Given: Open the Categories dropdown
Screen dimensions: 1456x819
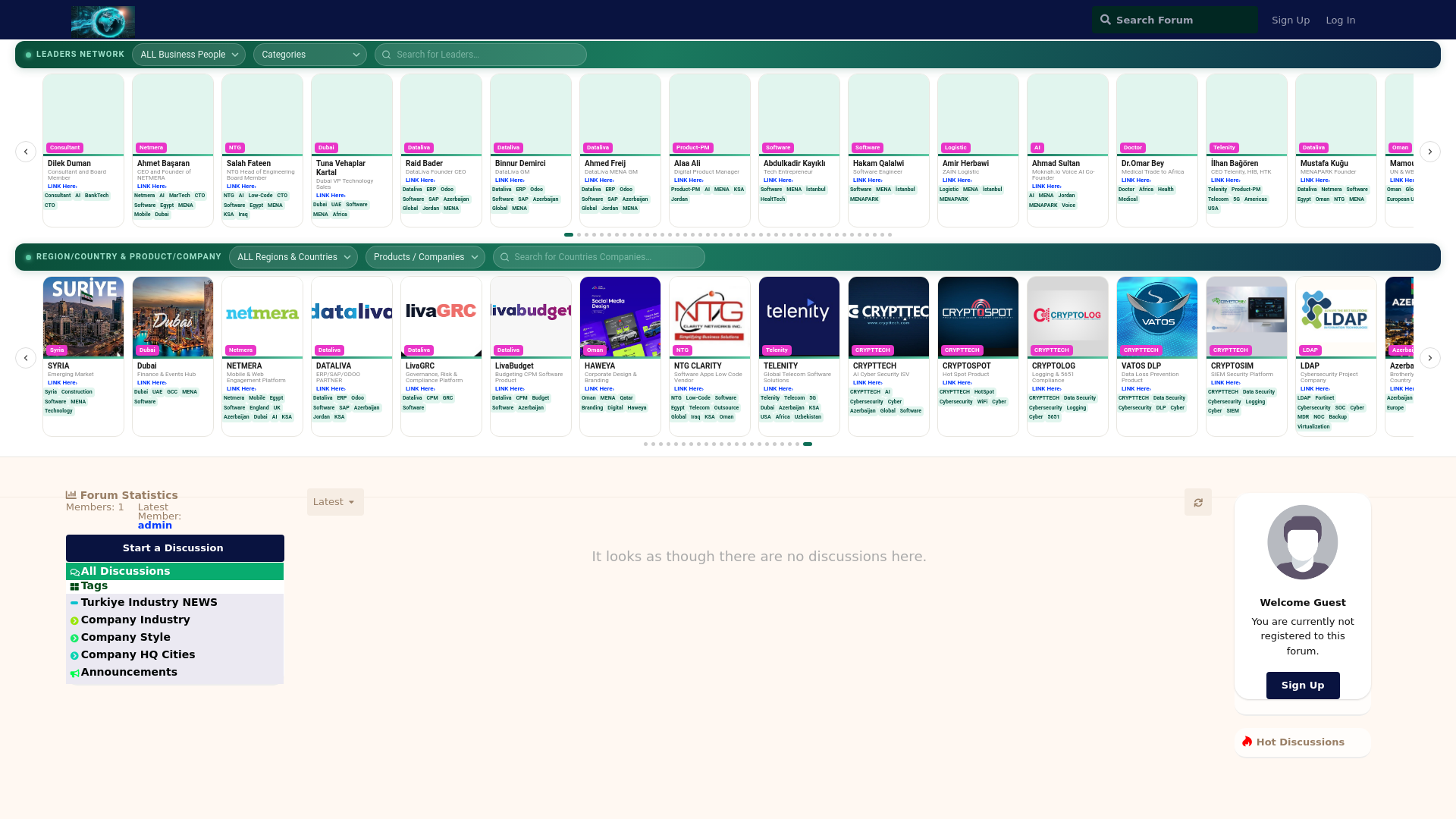Looking at the screenshot, I should 310,55.
